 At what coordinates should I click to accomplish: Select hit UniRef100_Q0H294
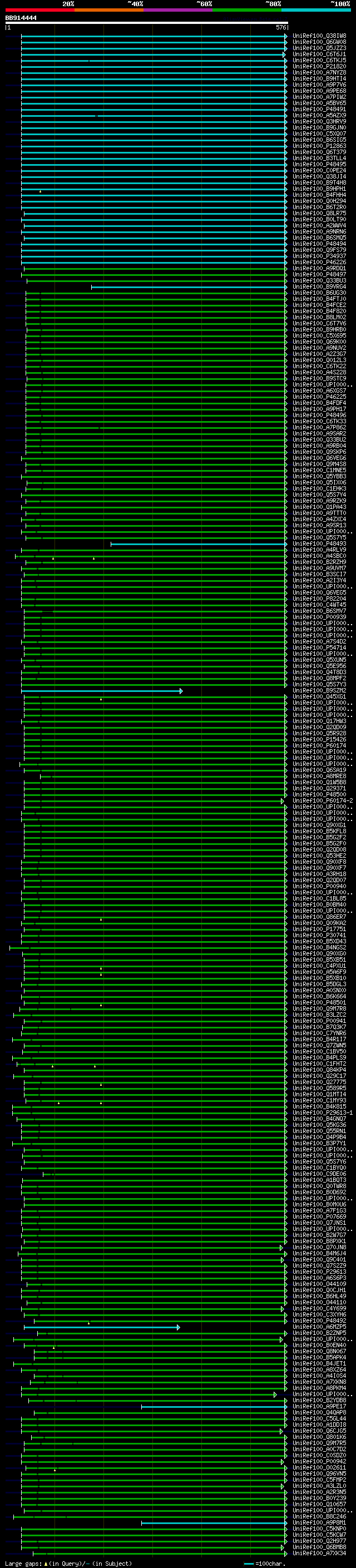(x=319, y=201)
